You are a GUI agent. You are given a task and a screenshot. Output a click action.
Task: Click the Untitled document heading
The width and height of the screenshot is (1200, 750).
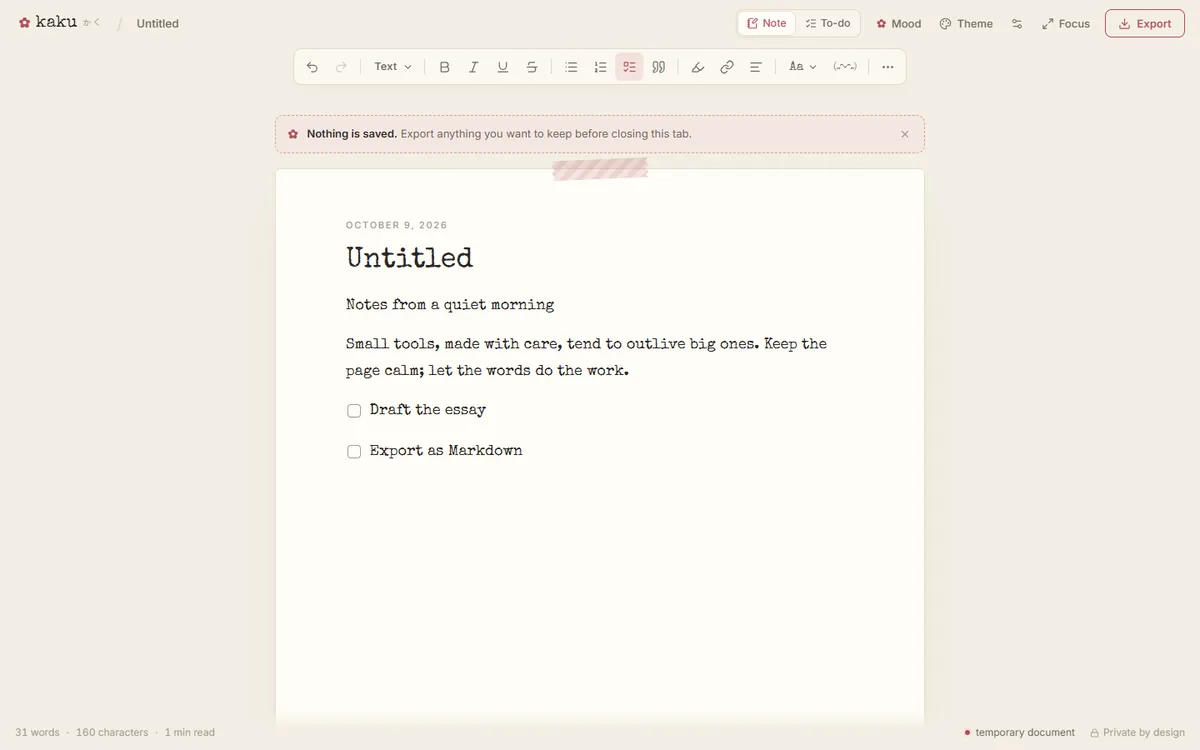[409, 258]
